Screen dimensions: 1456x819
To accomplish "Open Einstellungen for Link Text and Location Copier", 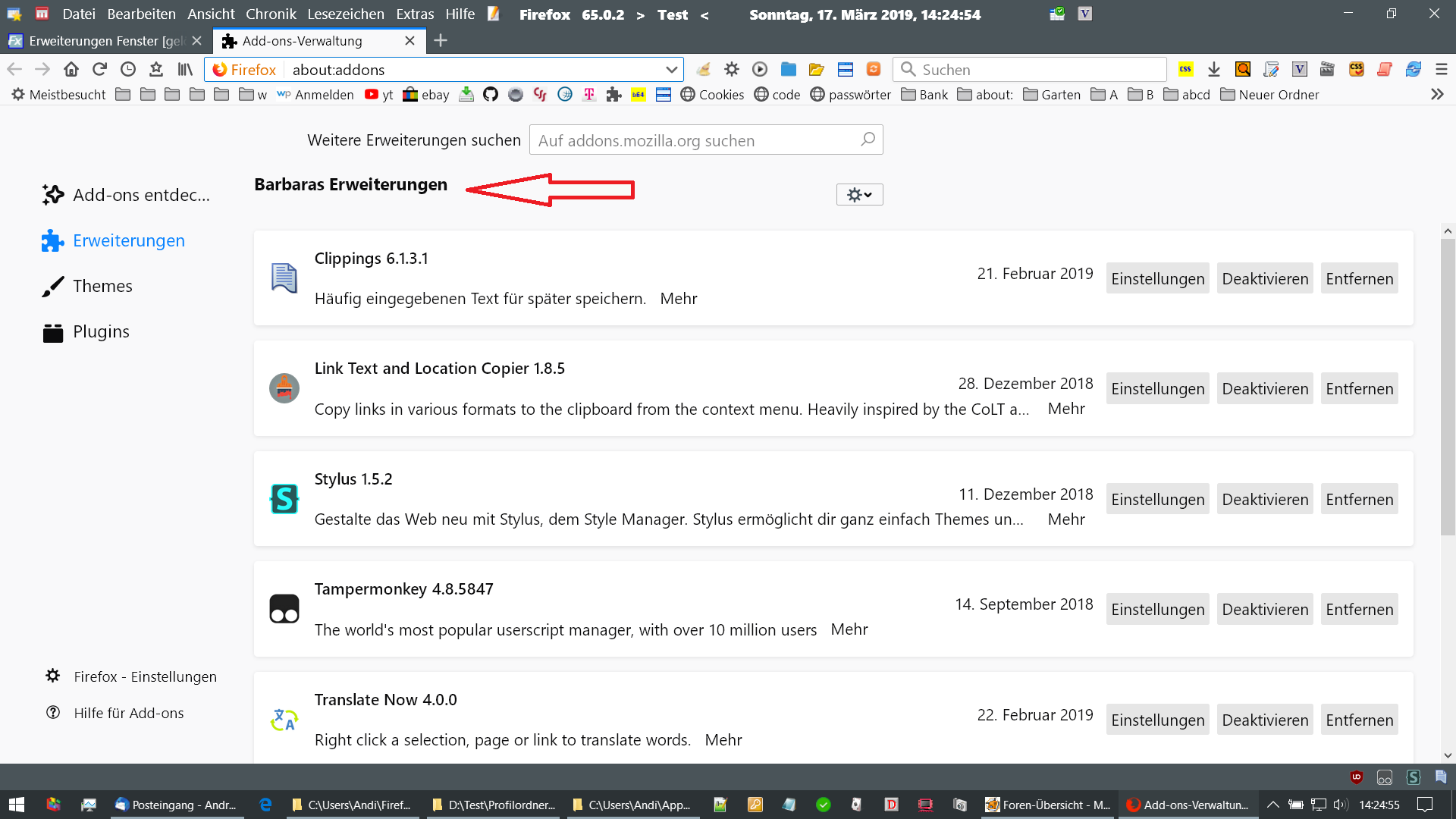I will 1157,388.
